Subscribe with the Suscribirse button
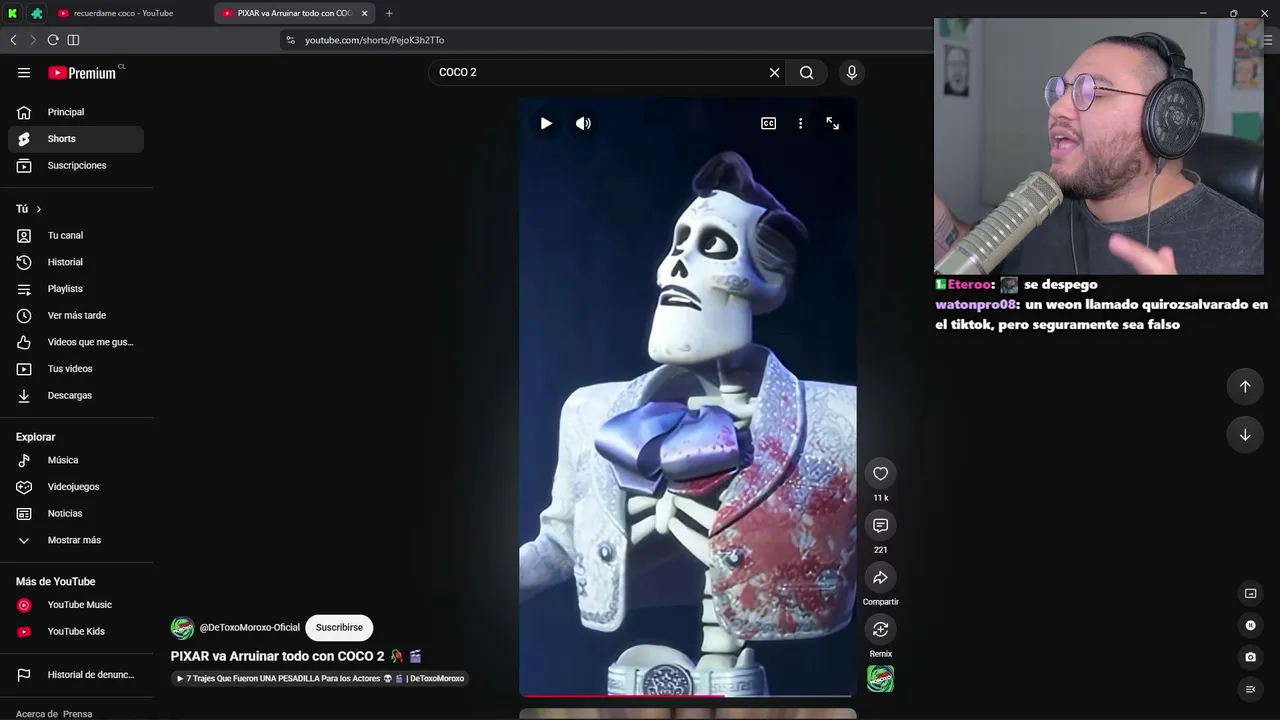 339,627
